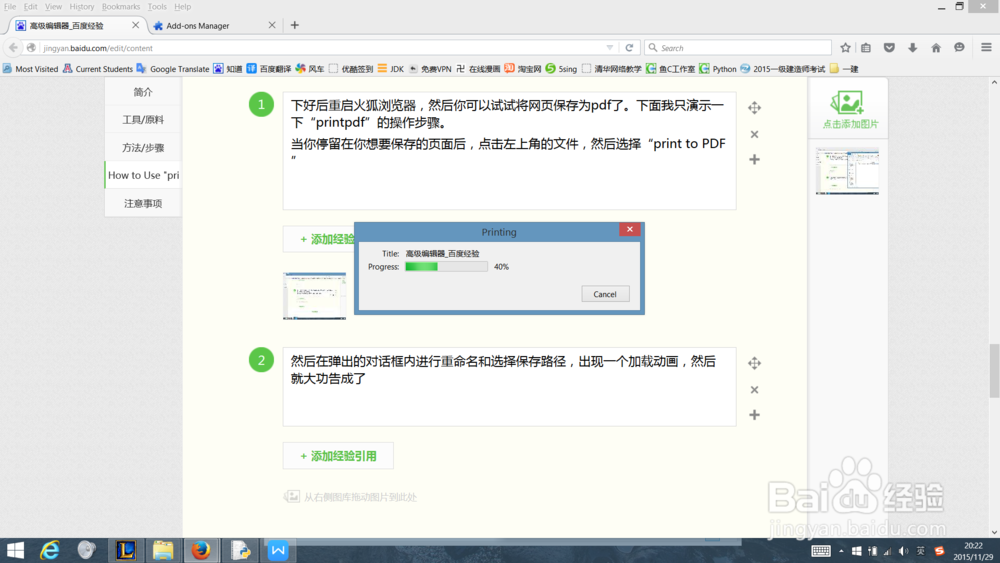Click the bookmark star icon in the toolbar
The width and height of the screenshot is (1000, 563).
pyautogui.click(x=845, y=48)
